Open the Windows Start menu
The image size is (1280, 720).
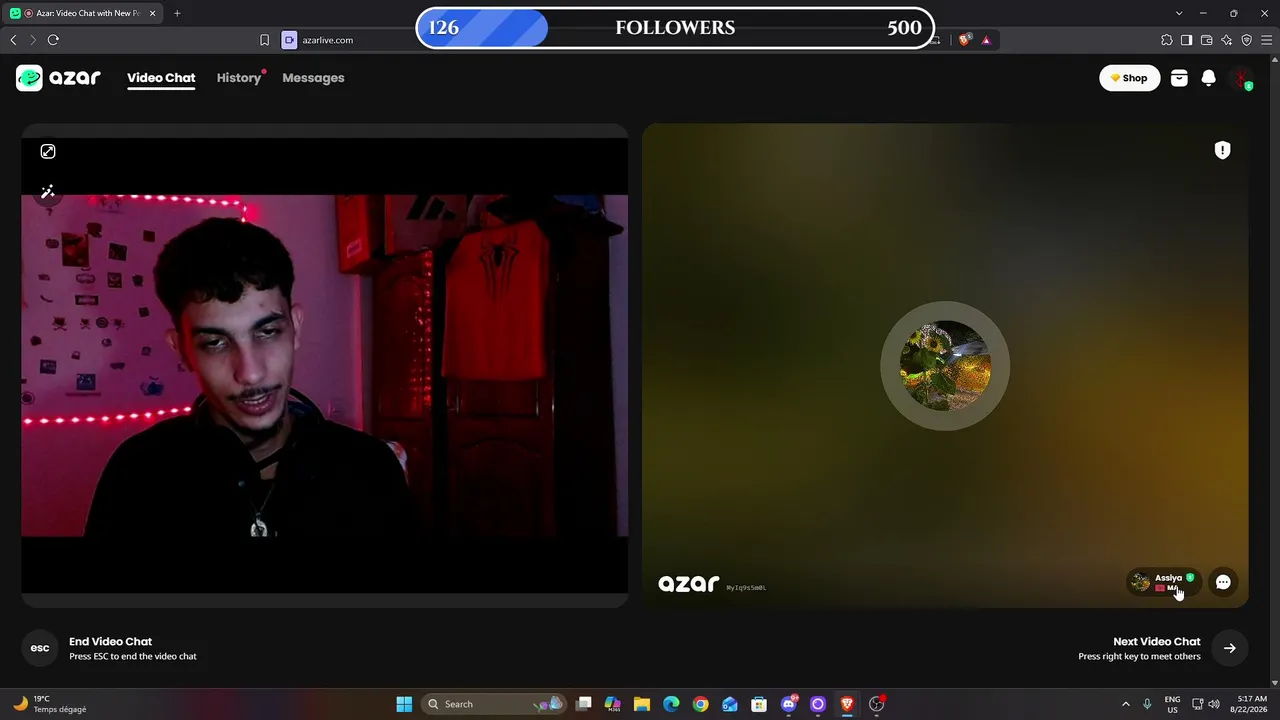404,704
